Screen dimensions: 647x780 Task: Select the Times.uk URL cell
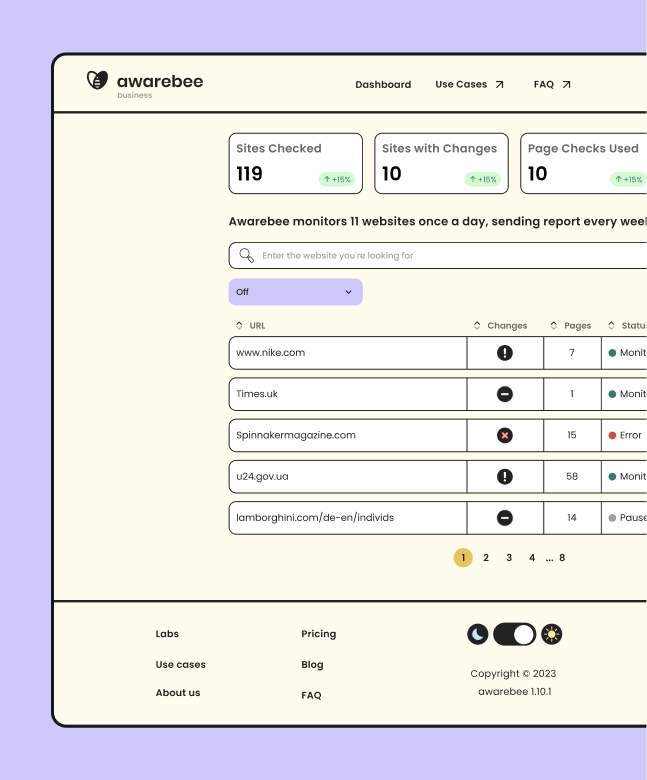(x=348, y=394)
